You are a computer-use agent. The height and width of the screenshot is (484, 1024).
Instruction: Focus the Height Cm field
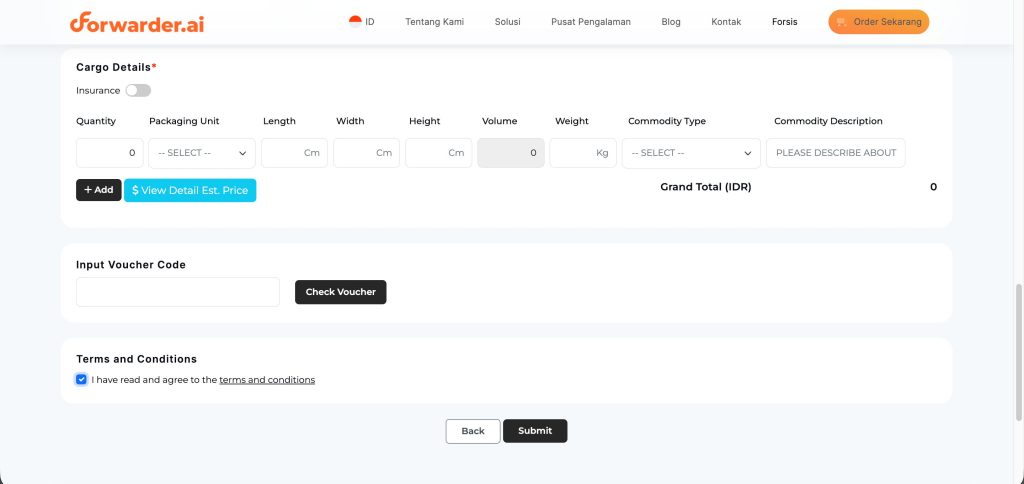[439, 153]
